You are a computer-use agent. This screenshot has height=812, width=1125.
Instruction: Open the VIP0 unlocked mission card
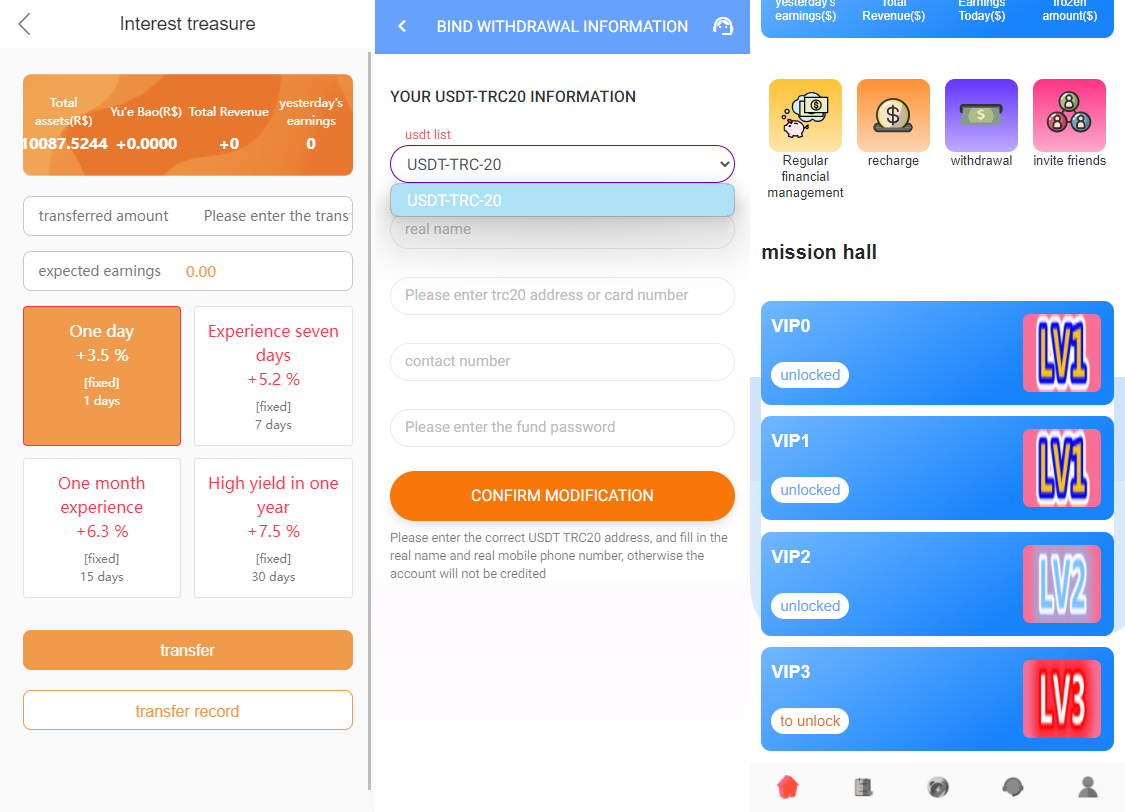coord(937,353)
